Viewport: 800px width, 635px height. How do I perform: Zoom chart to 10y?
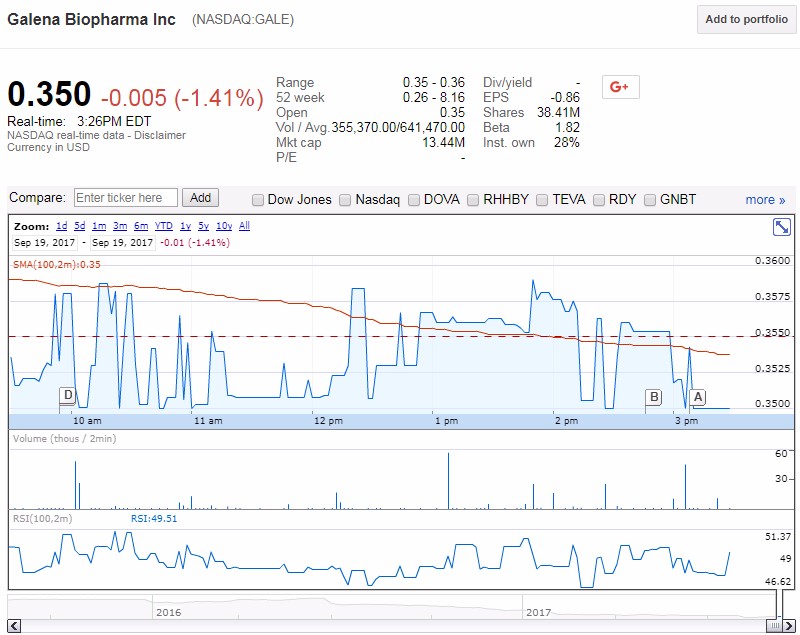click(224, 226)
